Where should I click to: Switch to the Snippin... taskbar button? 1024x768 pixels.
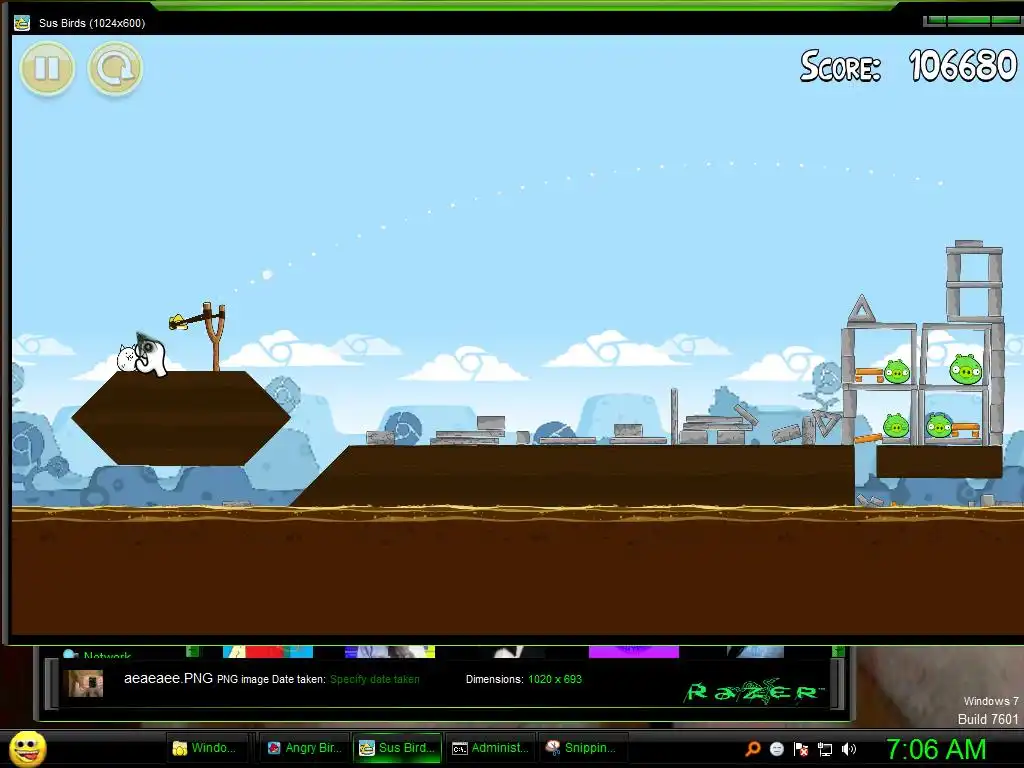[583, 748]
